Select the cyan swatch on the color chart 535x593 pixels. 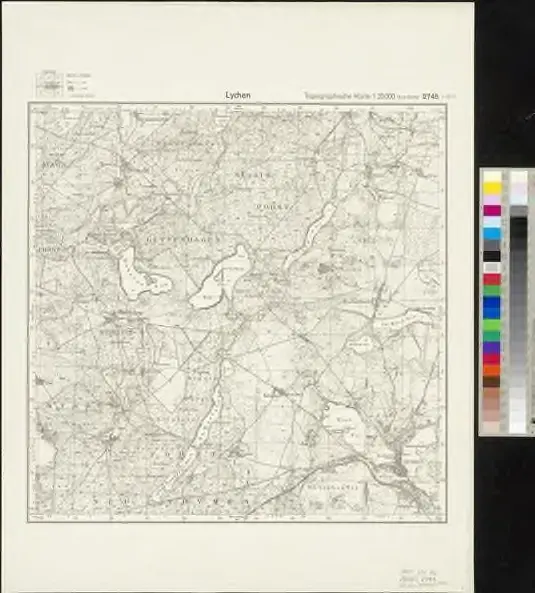click(492, 233)
